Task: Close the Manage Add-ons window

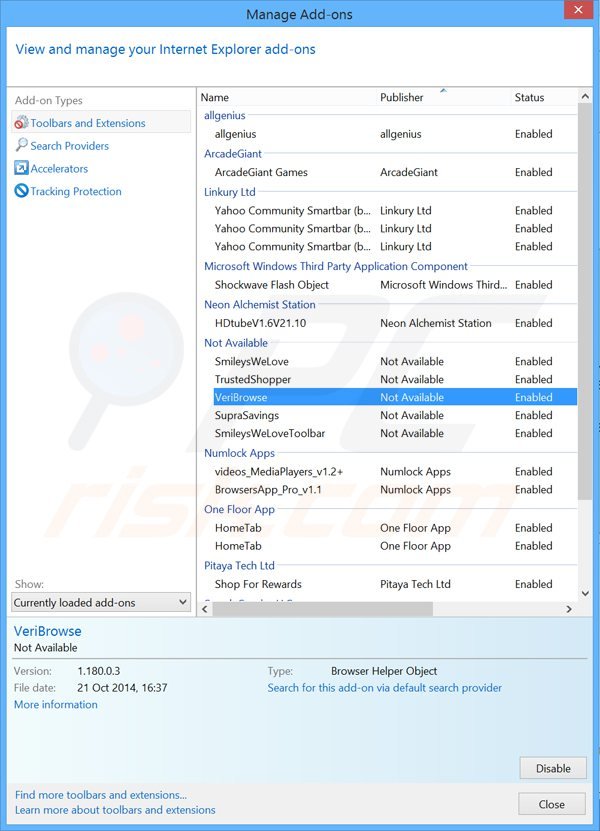Action: pos(578,10)
